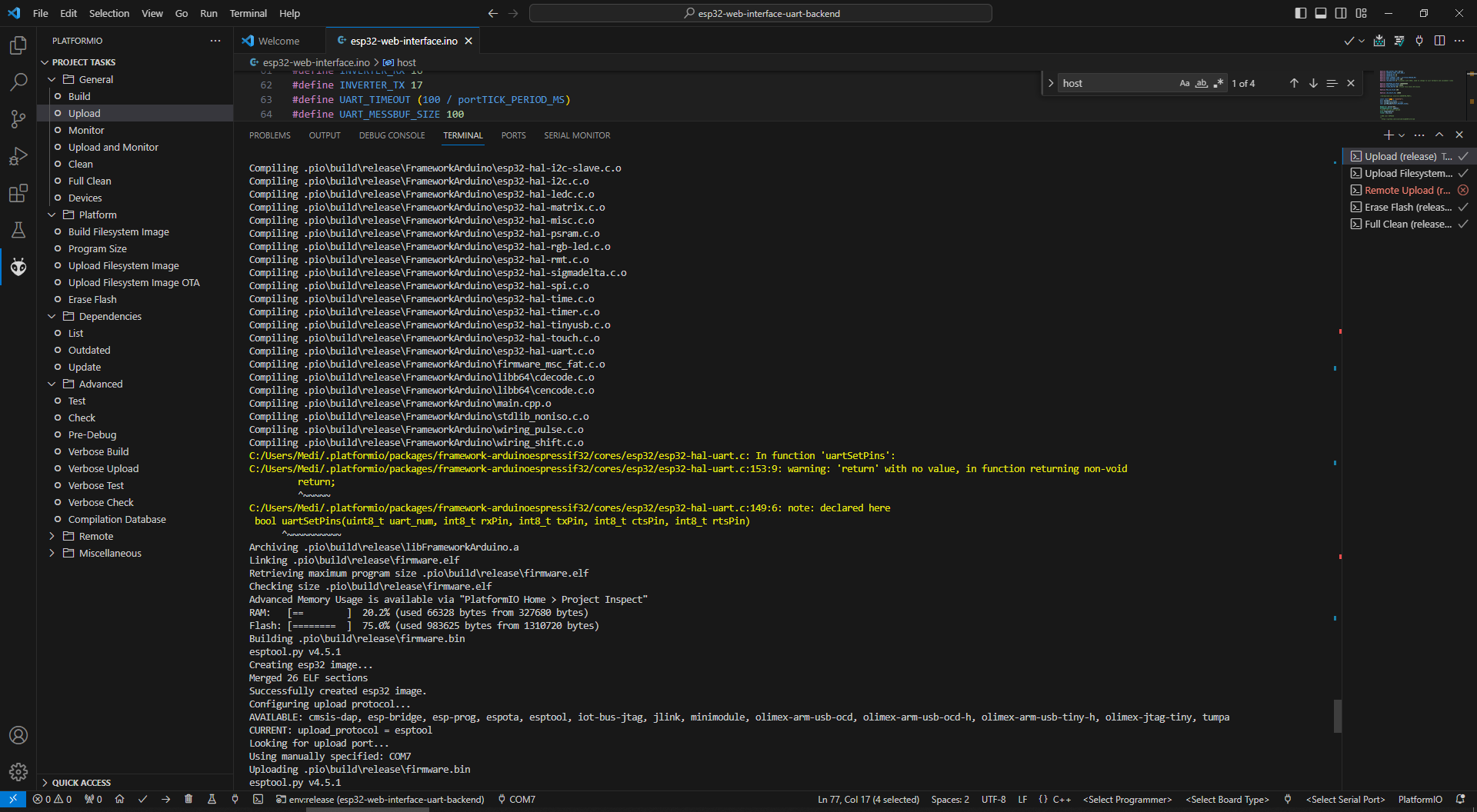The image size is (1477, 812).
Task: Click serial monitor plug icon in editor toolbar
Action: point(1419,41)
